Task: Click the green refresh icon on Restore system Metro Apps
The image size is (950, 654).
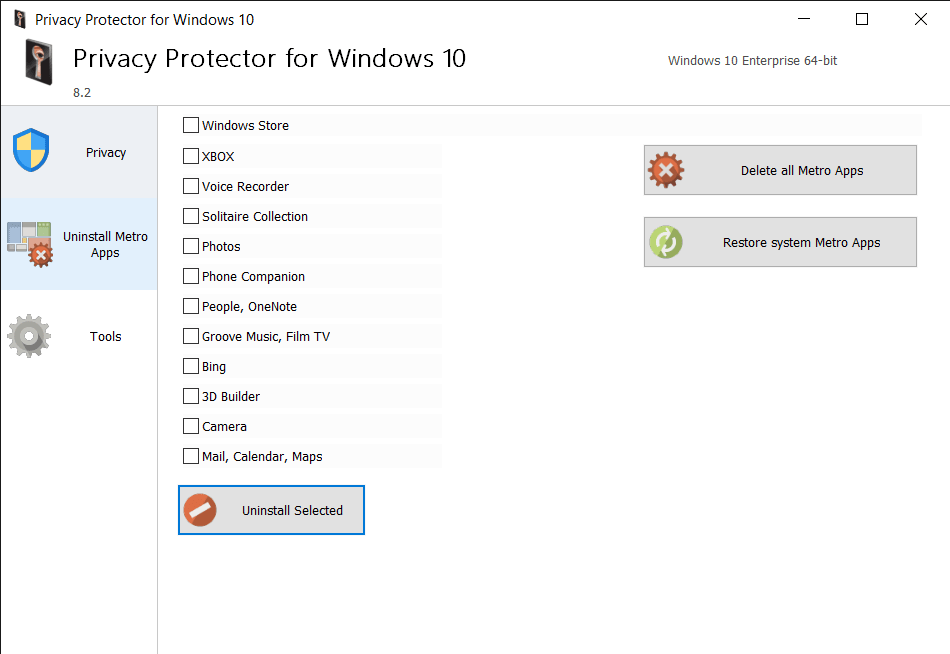Action: pyautogui.click(x=666, y=242)
